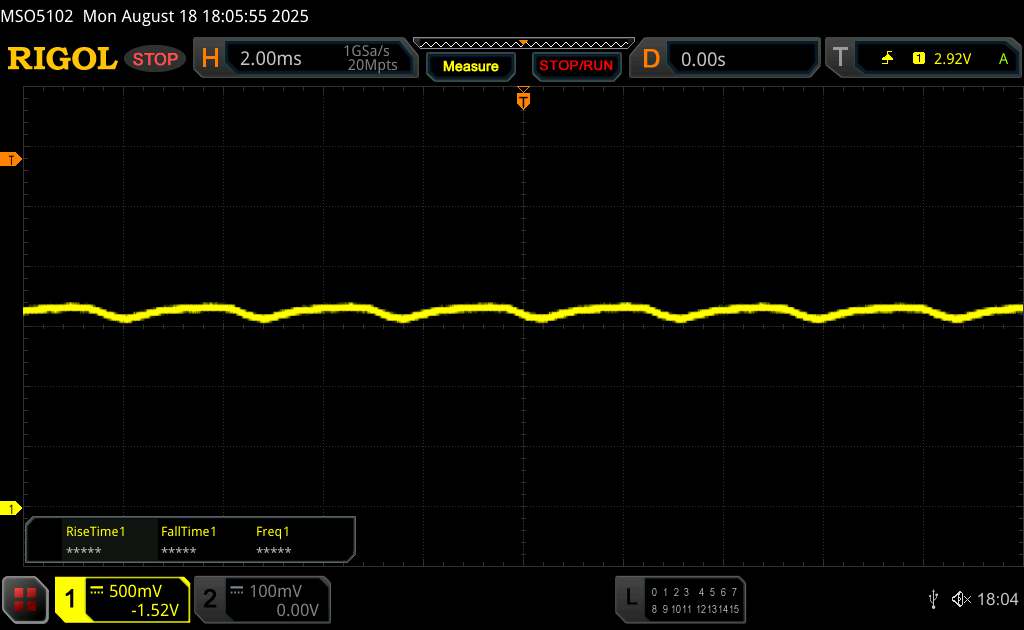The image size is (1024, 630).
Task: Click the USB connection status icon
Action: coord(933,598)
